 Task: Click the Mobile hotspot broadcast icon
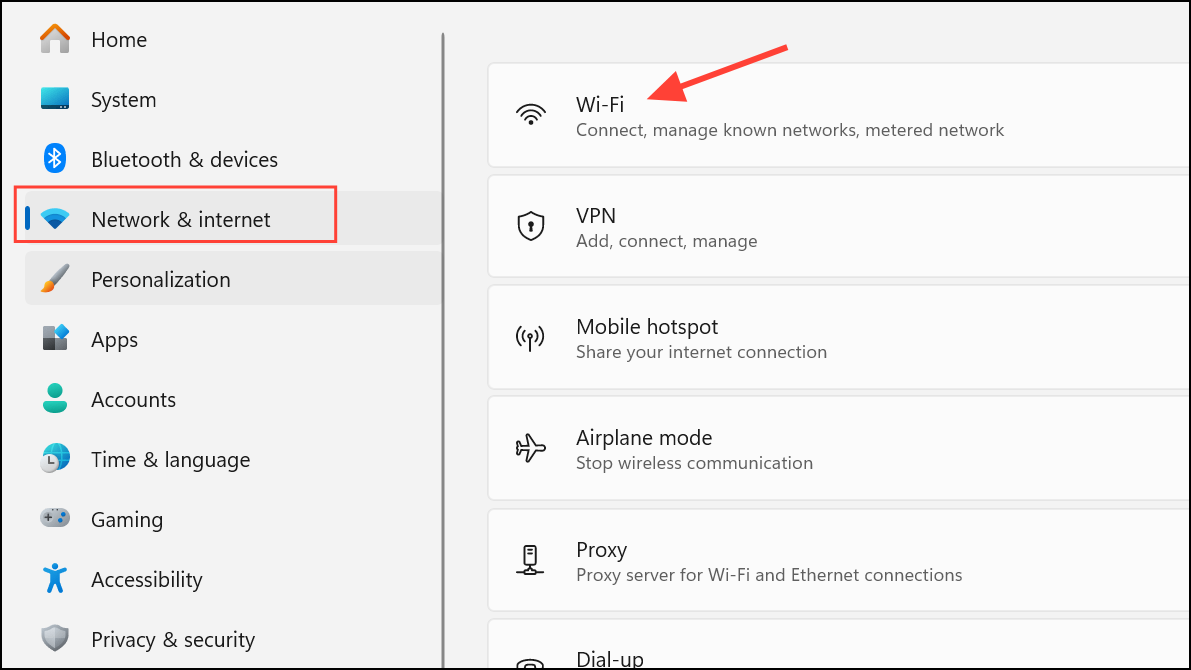tap(531, 335)
